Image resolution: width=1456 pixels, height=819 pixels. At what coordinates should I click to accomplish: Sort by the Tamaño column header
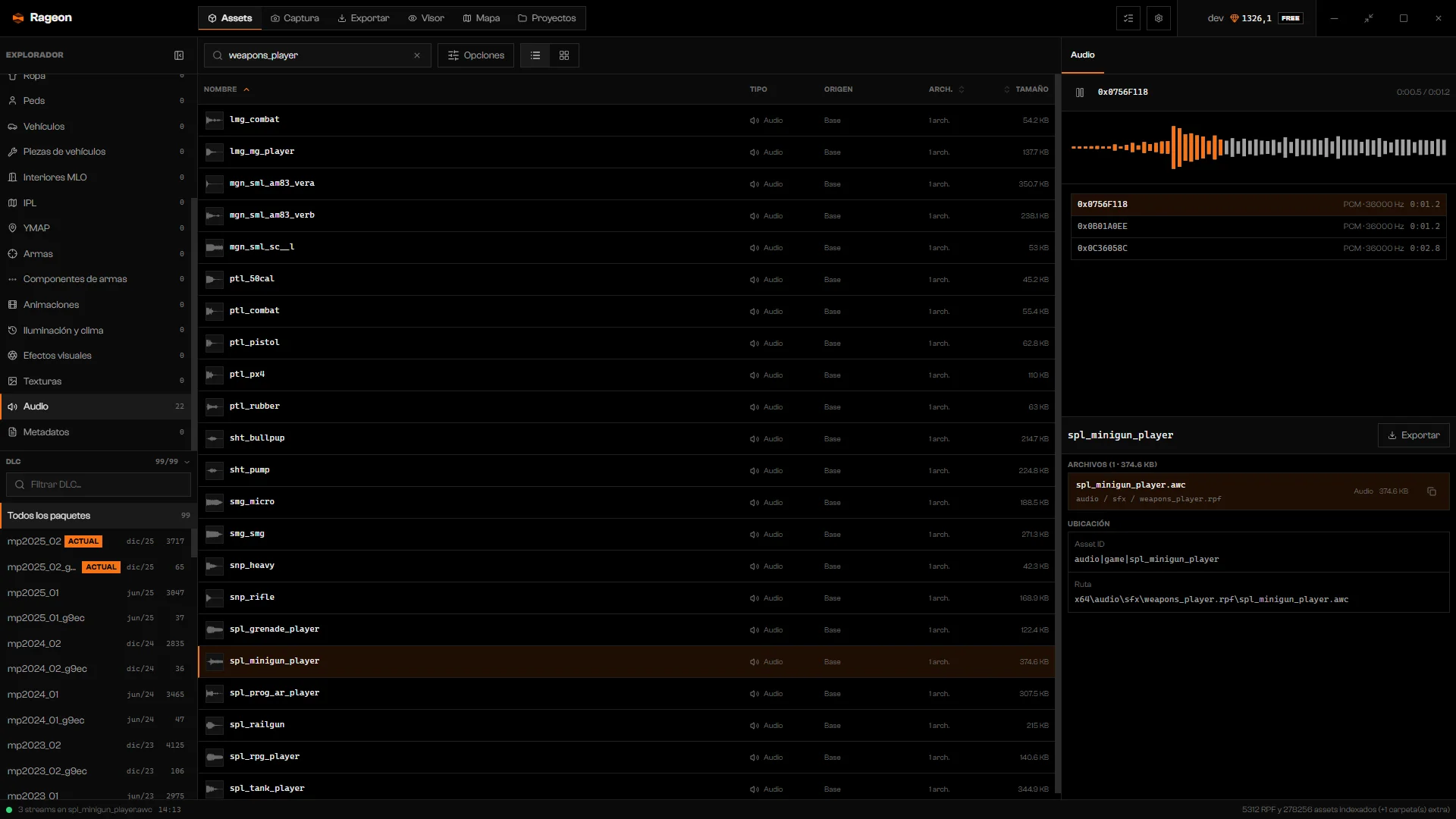[1027, 89]
